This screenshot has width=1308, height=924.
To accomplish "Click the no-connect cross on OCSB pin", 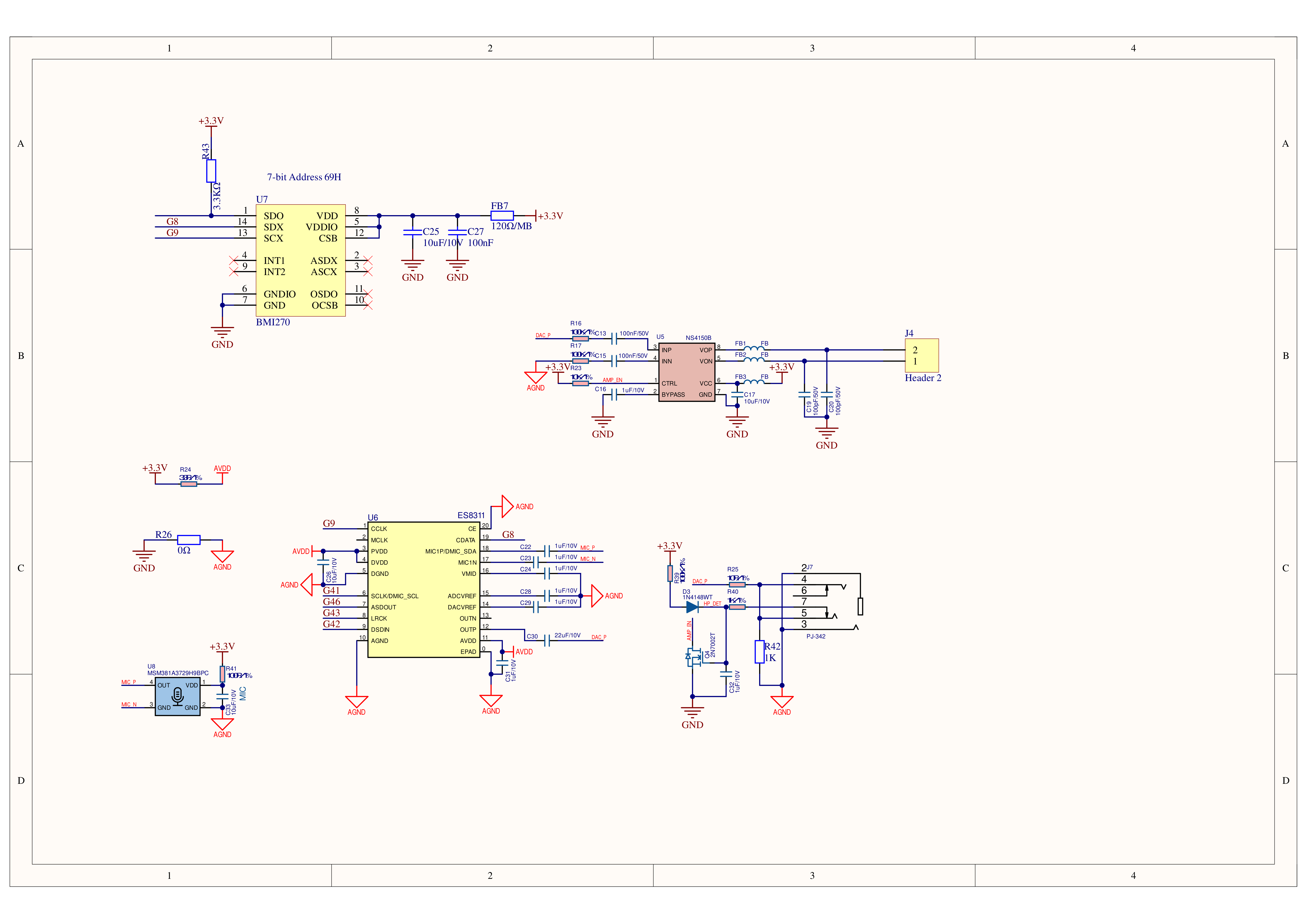I will point(367,305).
